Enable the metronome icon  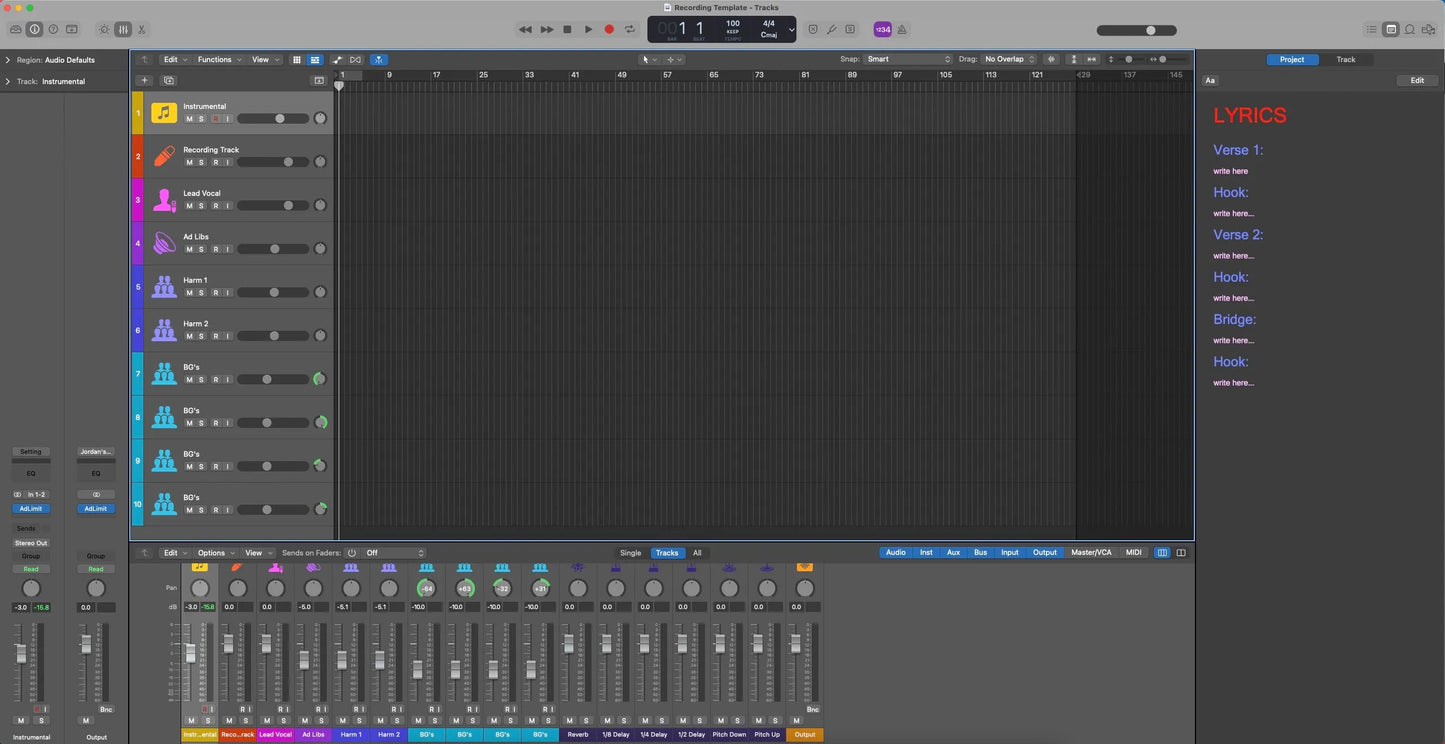[903, 29]
